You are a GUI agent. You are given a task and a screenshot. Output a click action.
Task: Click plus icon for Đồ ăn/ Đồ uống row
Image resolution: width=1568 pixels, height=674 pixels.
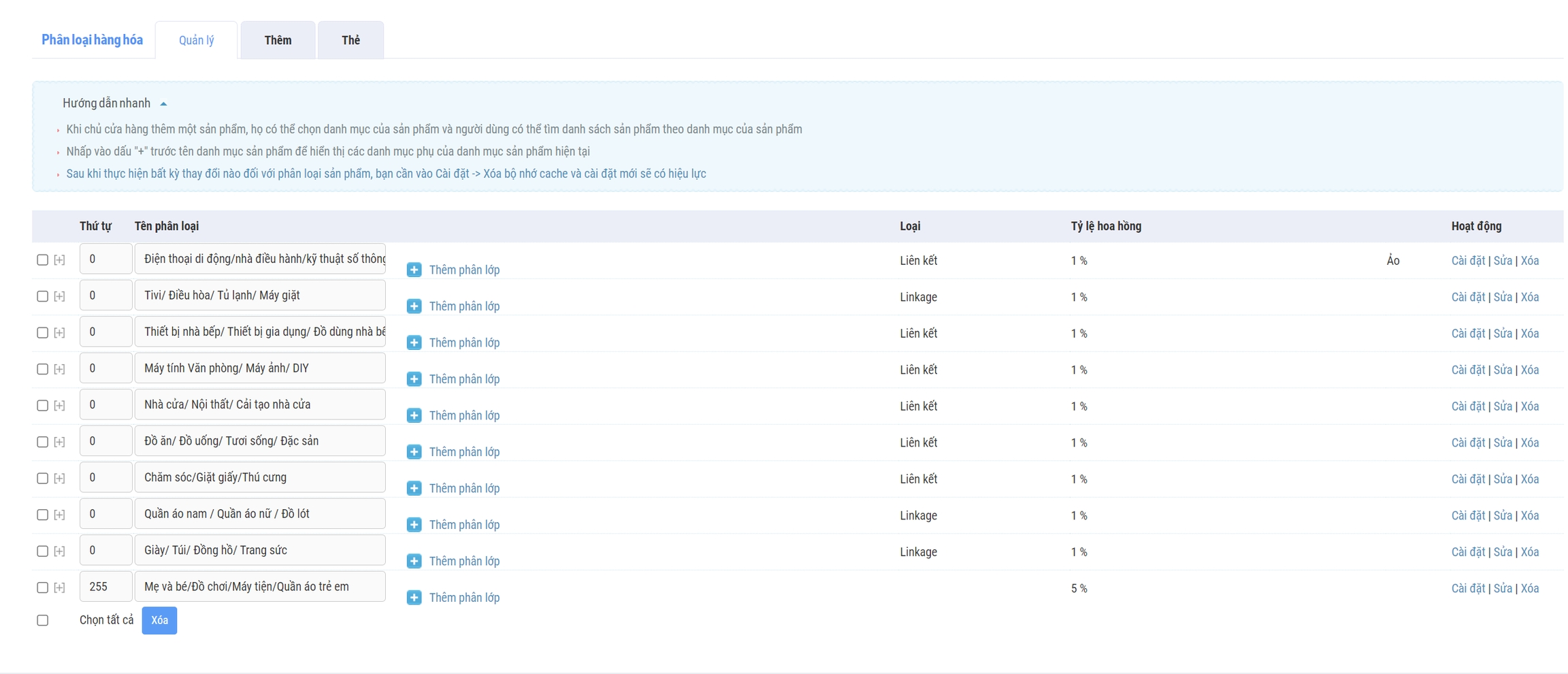(x=414, y=452)
